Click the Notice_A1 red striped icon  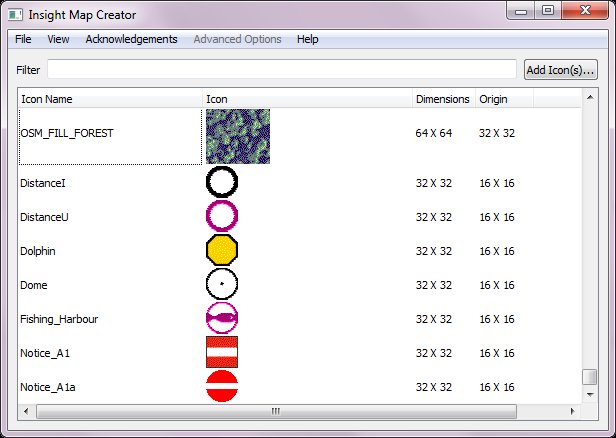click(221, 353)
